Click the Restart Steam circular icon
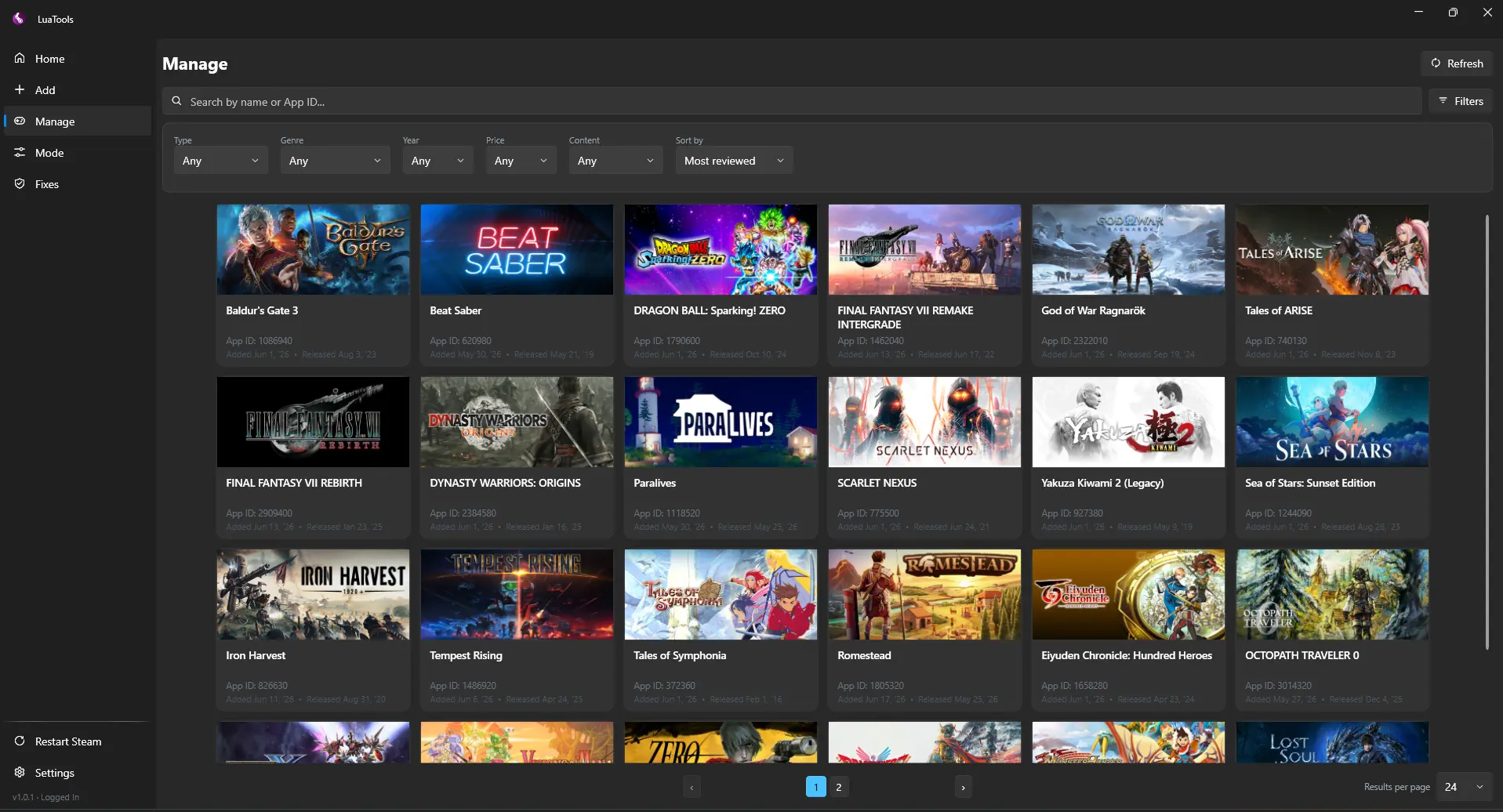 (x=20, y=741)
